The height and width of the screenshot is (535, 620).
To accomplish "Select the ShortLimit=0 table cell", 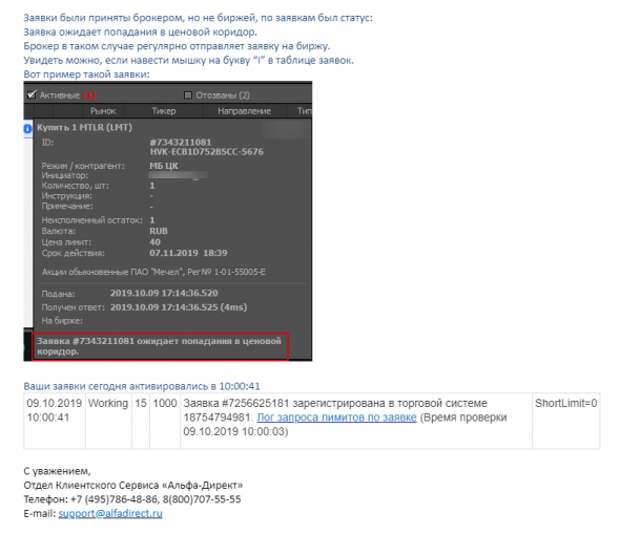I will pyautogui.click(x=565, y=403).
